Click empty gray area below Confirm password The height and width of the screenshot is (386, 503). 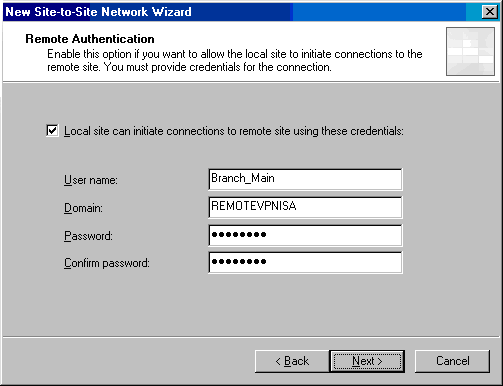pos(250,303)
